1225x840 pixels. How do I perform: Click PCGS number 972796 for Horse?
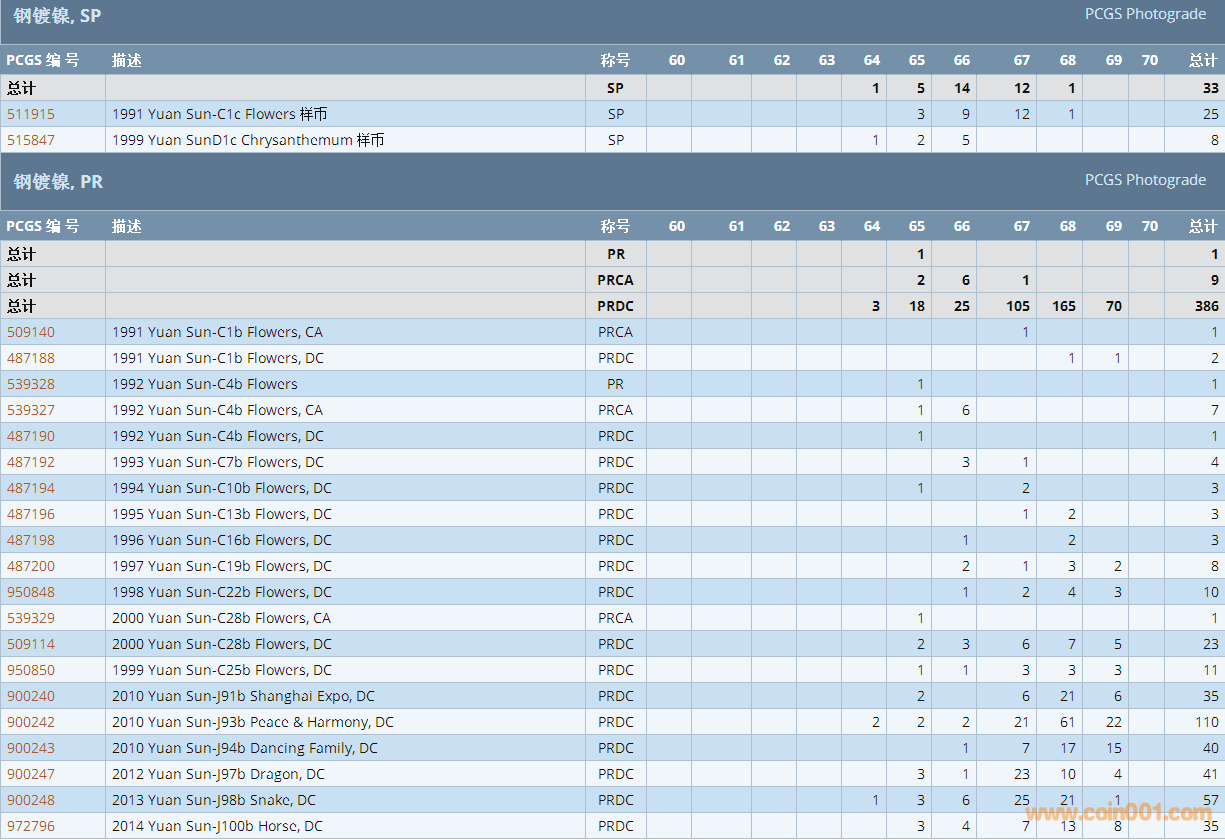pos(31,826)
